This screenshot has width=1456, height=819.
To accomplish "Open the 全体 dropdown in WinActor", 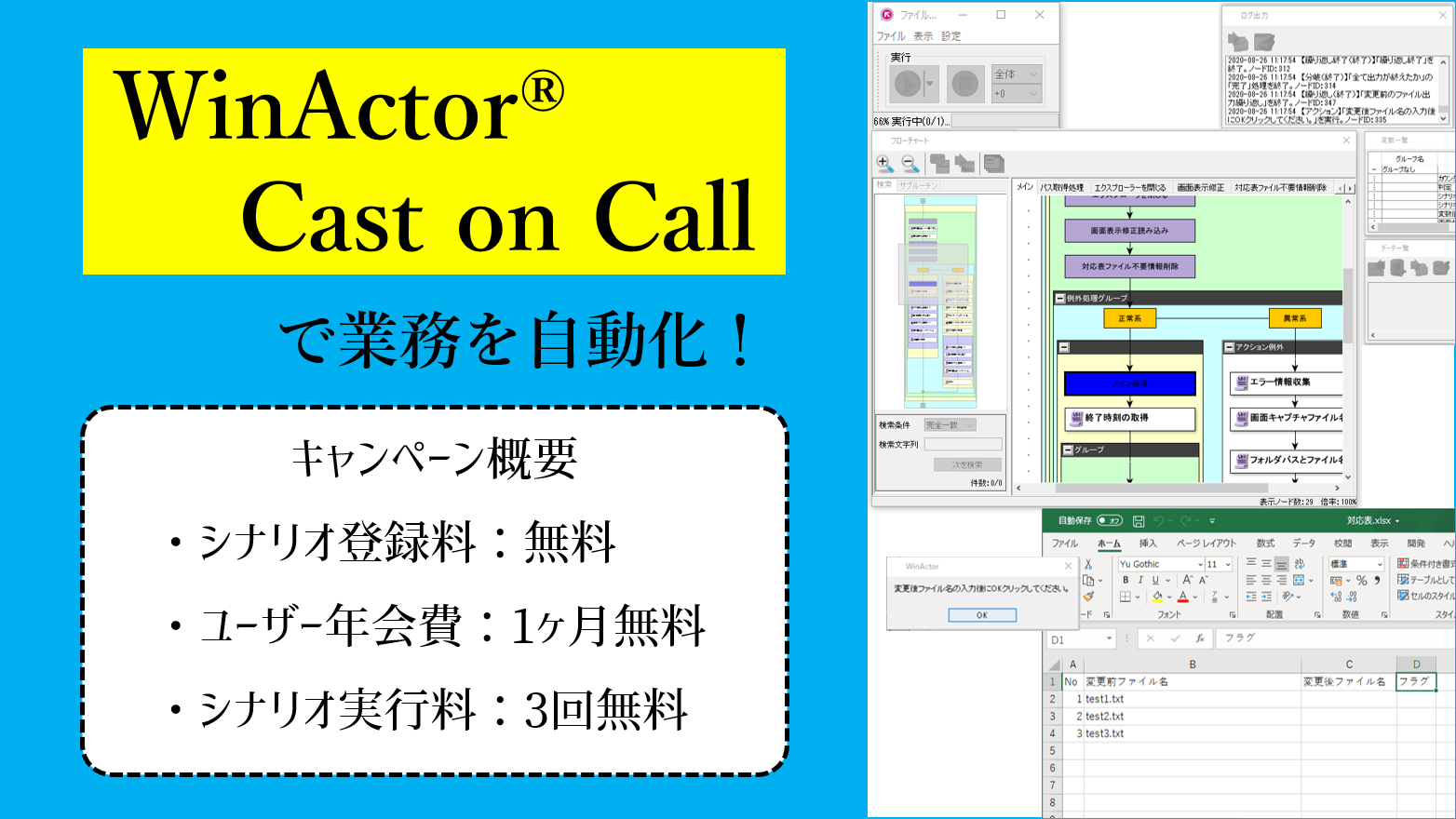I will point(1016,74).
